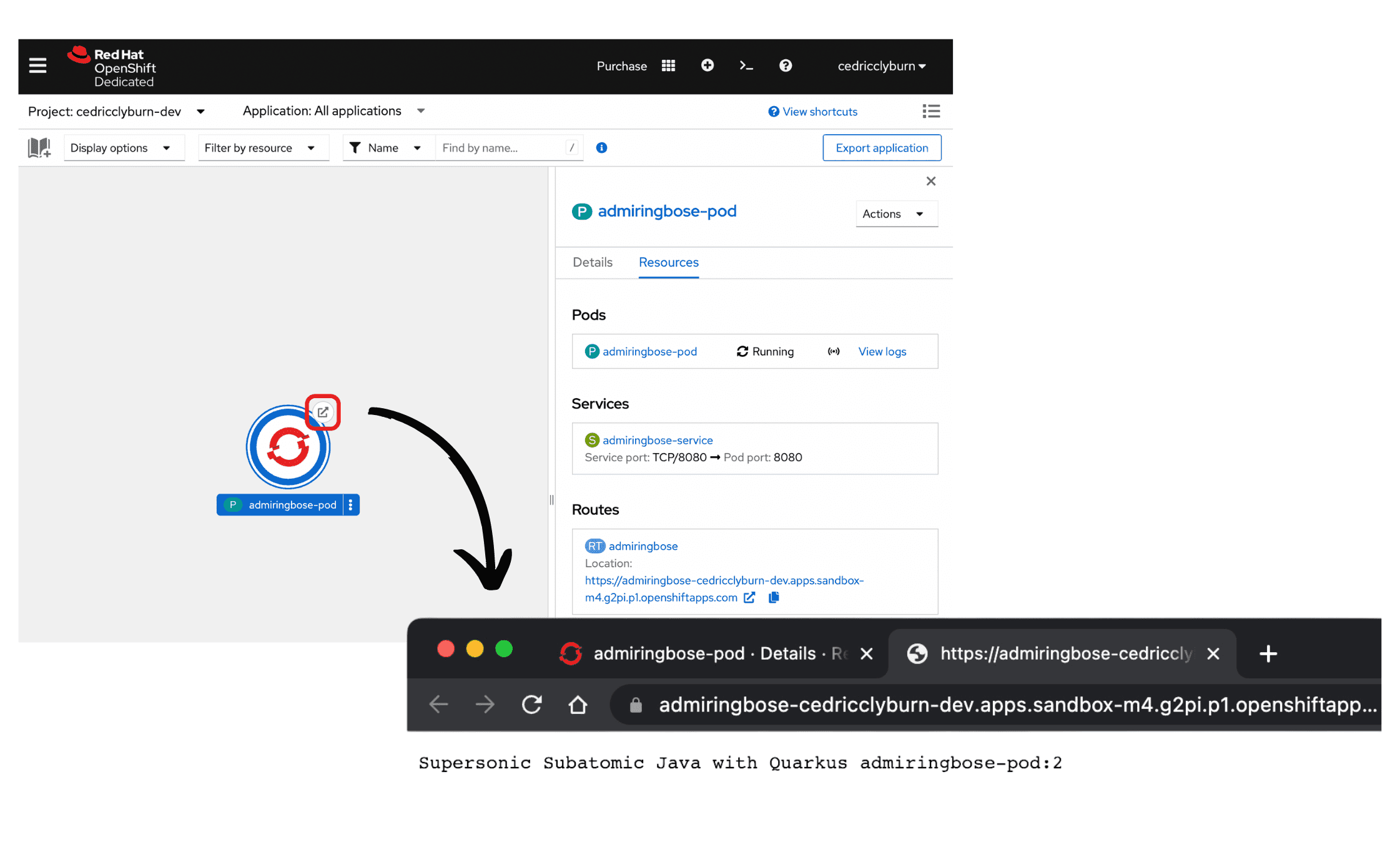The image size is (1400, 855).
Task: Click the add quick start catalog icon
Action: (x=39, y=148)
